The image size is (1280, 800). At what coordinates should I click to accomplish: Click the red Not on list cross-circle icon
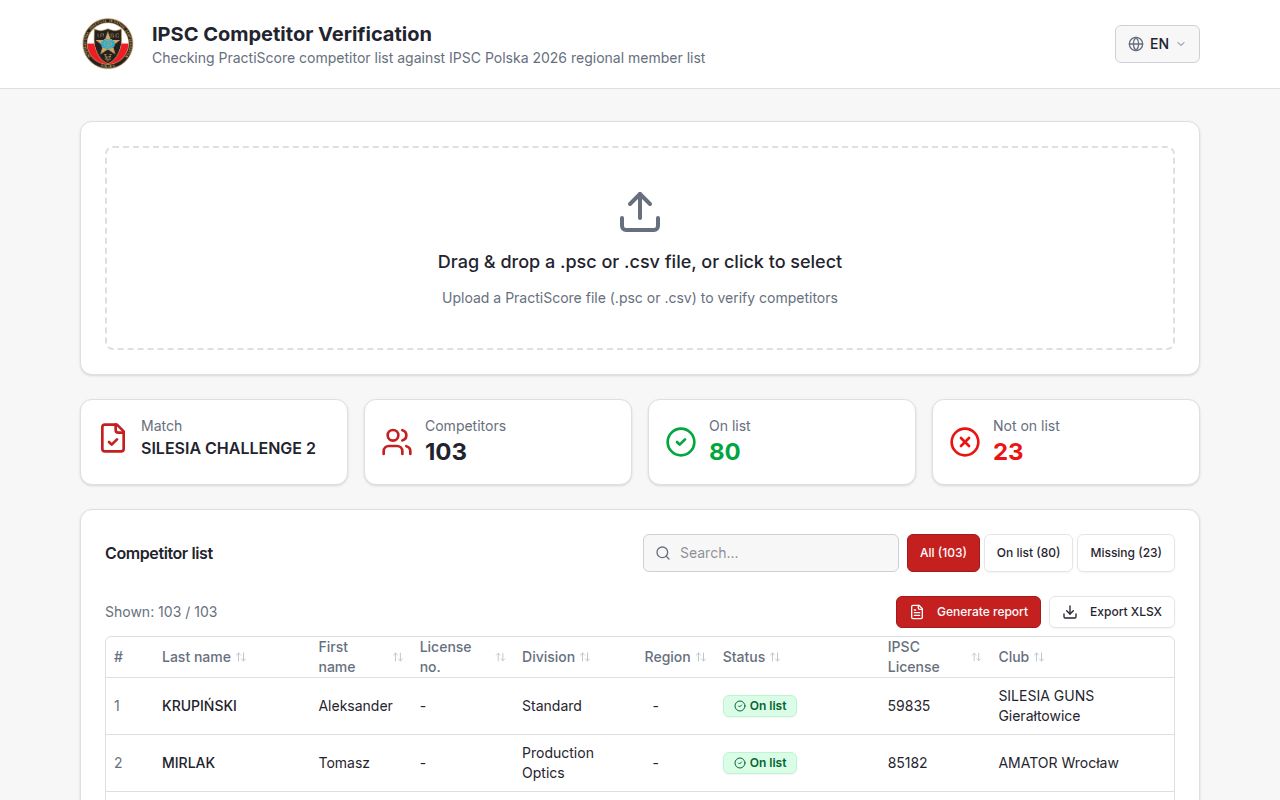click(965, 442)
